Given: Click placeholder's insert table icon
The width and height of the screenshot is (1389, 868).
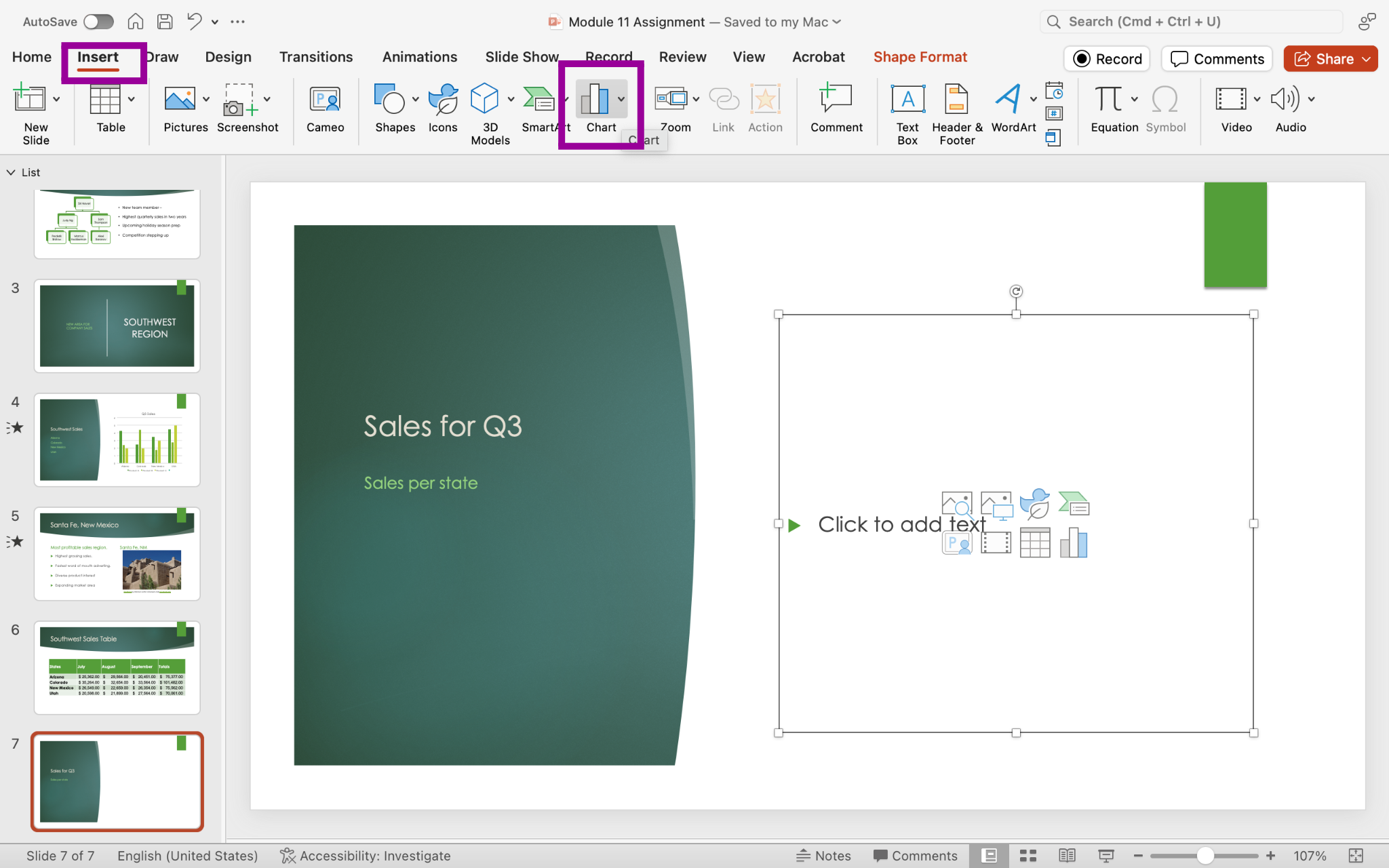Looking at the screenshot, I should point(1035,543).
